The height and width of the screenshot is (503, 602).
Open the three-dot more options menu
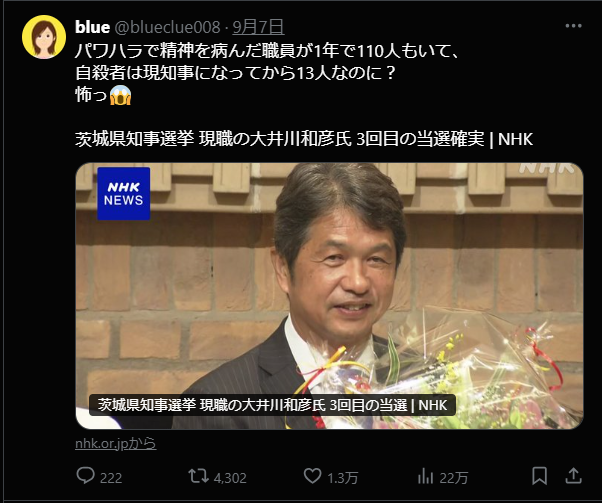click(x=573, y=27)
